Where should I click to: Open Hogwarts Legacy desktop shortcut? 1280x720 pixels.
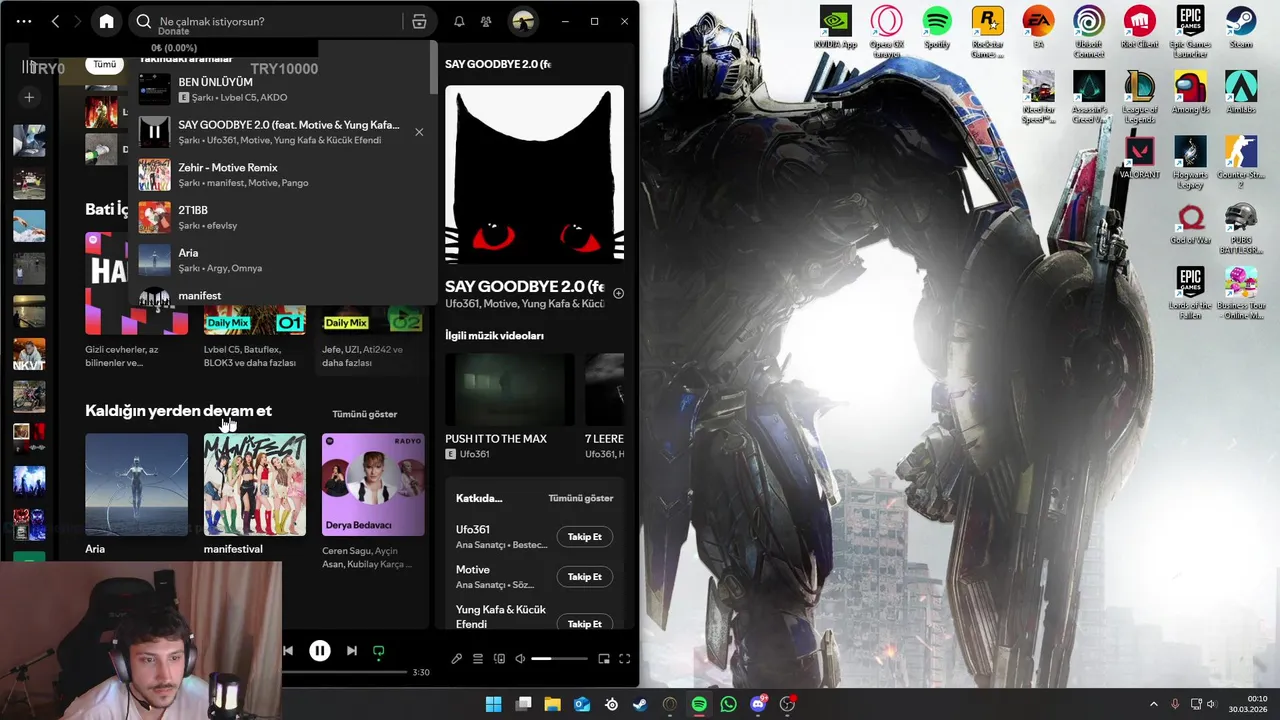click(x=1190, y=162)
